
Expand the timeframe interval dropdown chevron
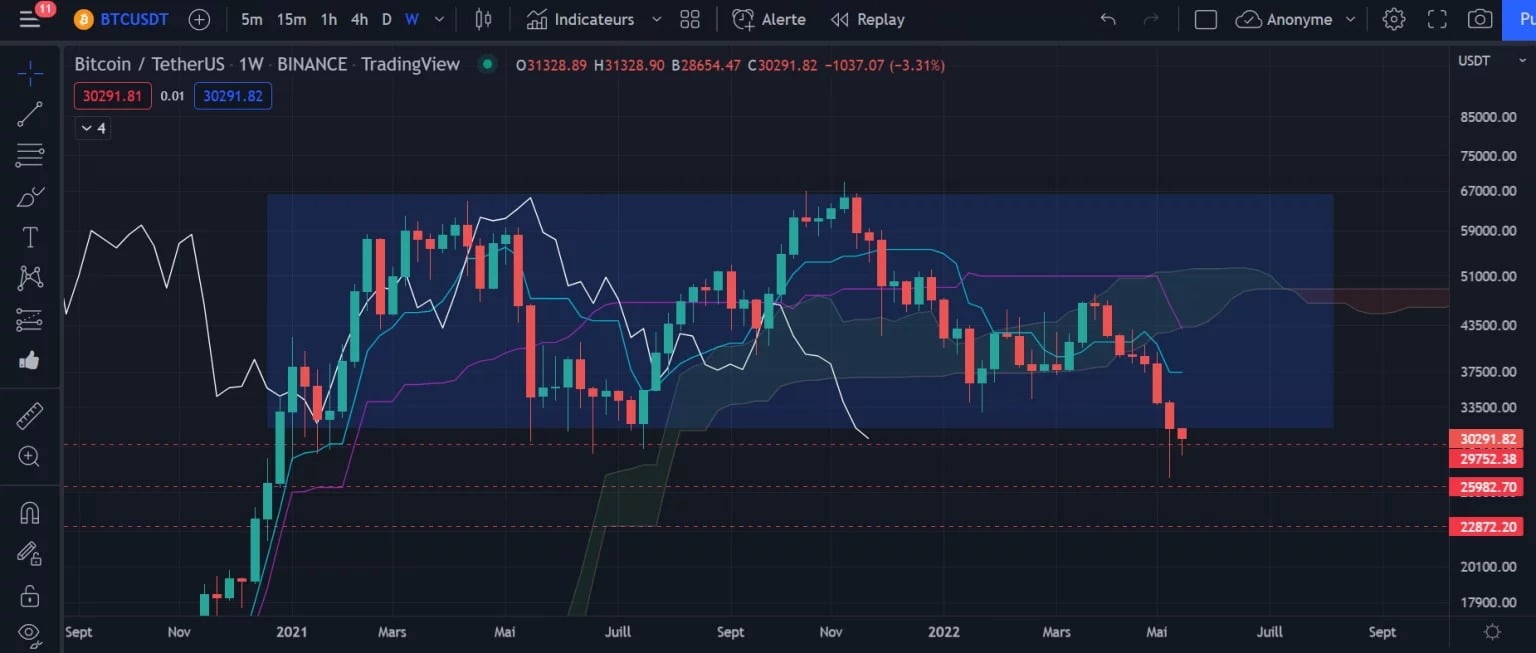click(439, 19)
